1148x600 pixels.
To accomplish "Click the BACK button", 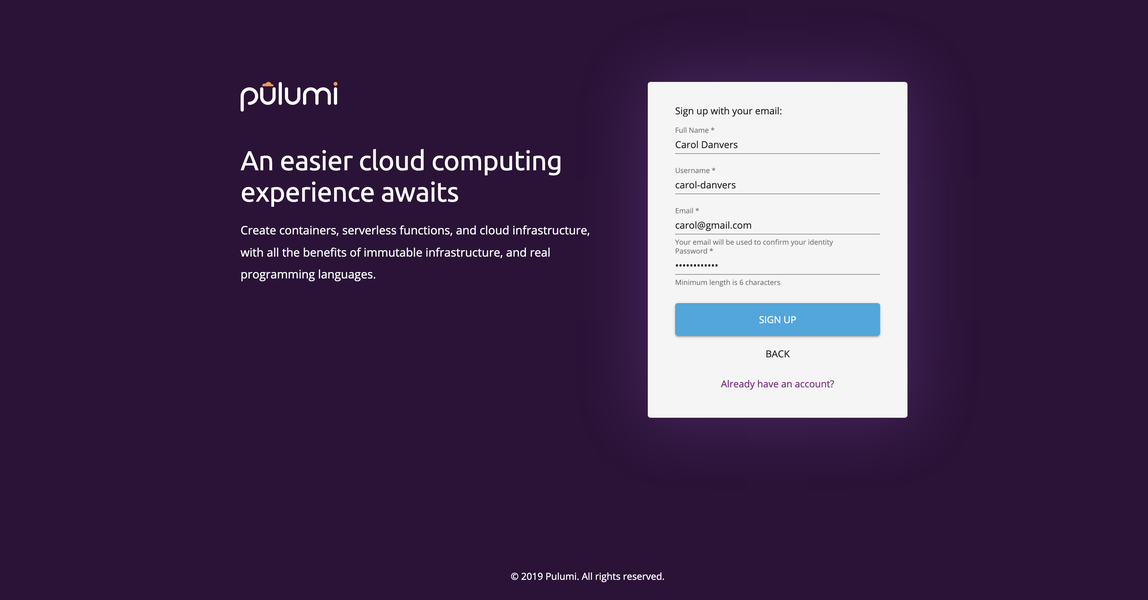I will [x=777, y=353].
